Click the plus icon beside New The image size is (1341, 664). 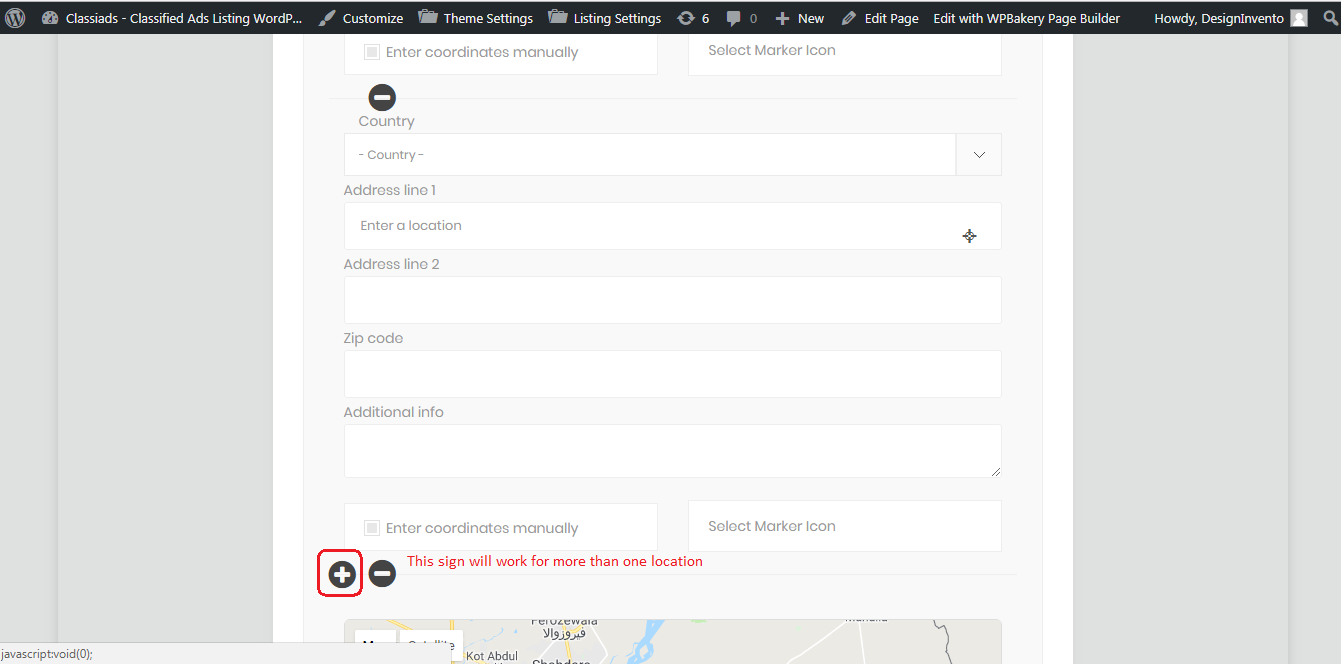(782, 18)
